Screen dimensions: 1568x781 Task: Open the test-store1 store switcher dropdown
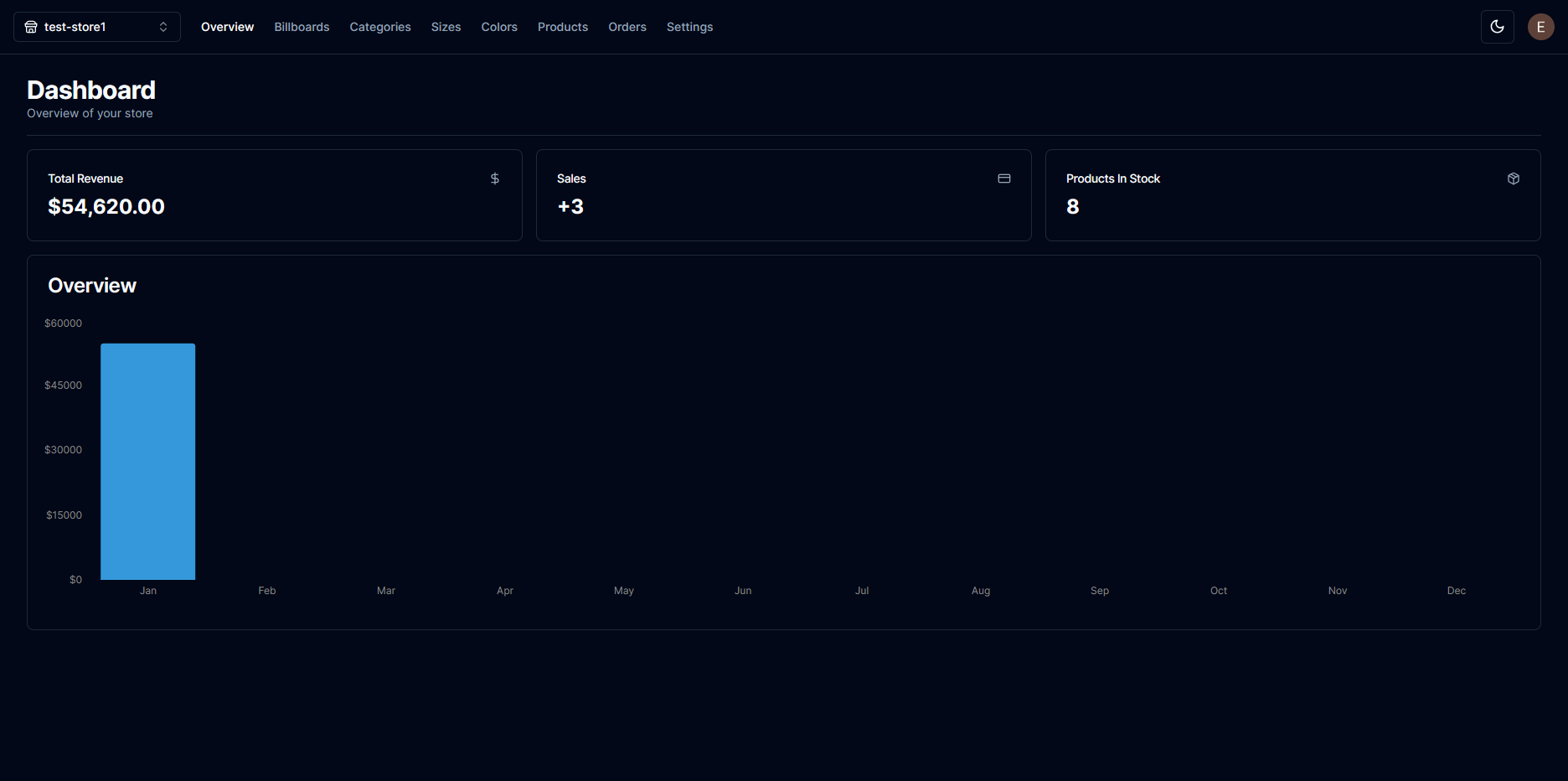pyautogui.click(x=96, y=26)
